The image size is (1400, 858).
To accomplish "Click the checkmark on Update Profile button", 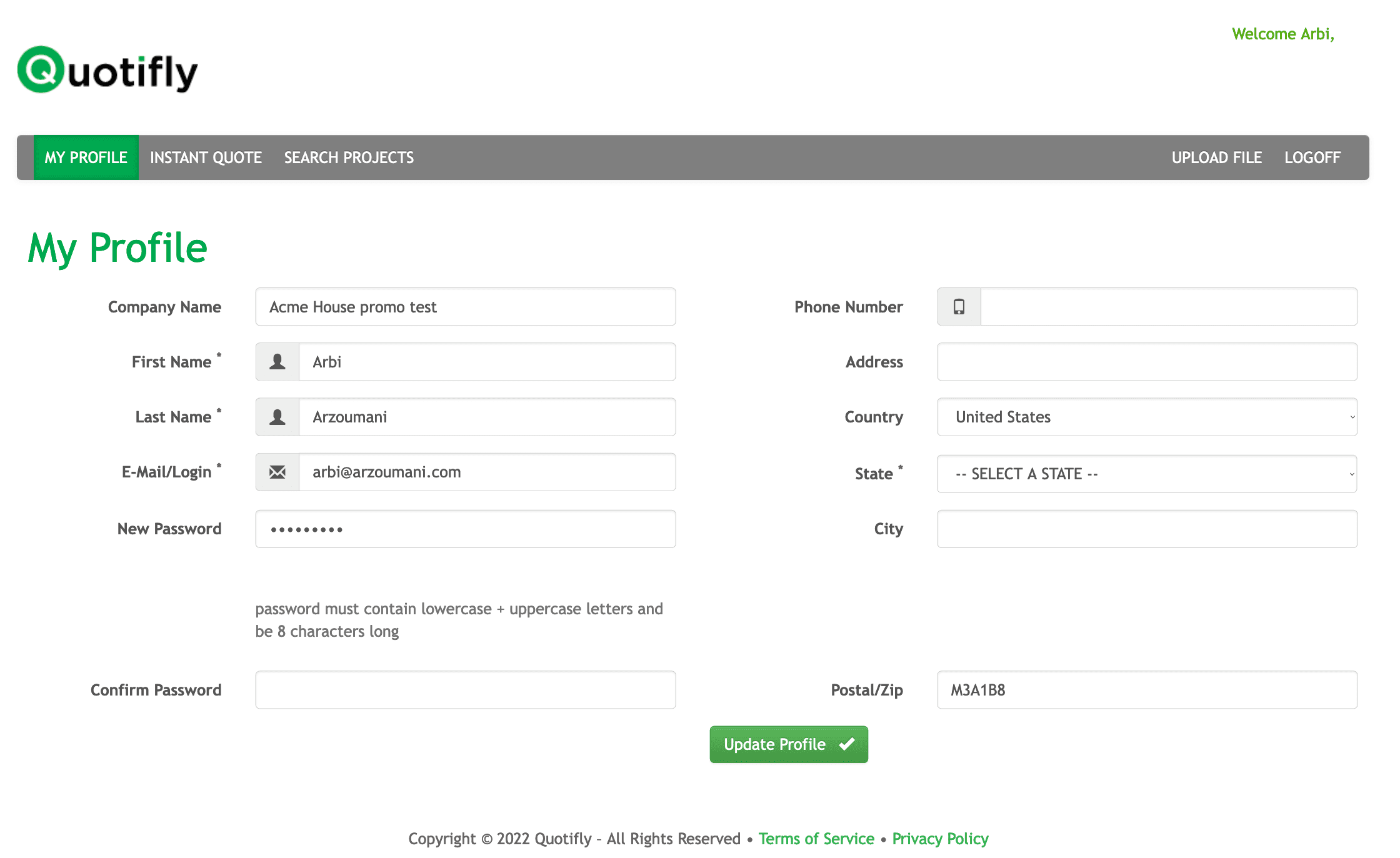I will point(847,744).
